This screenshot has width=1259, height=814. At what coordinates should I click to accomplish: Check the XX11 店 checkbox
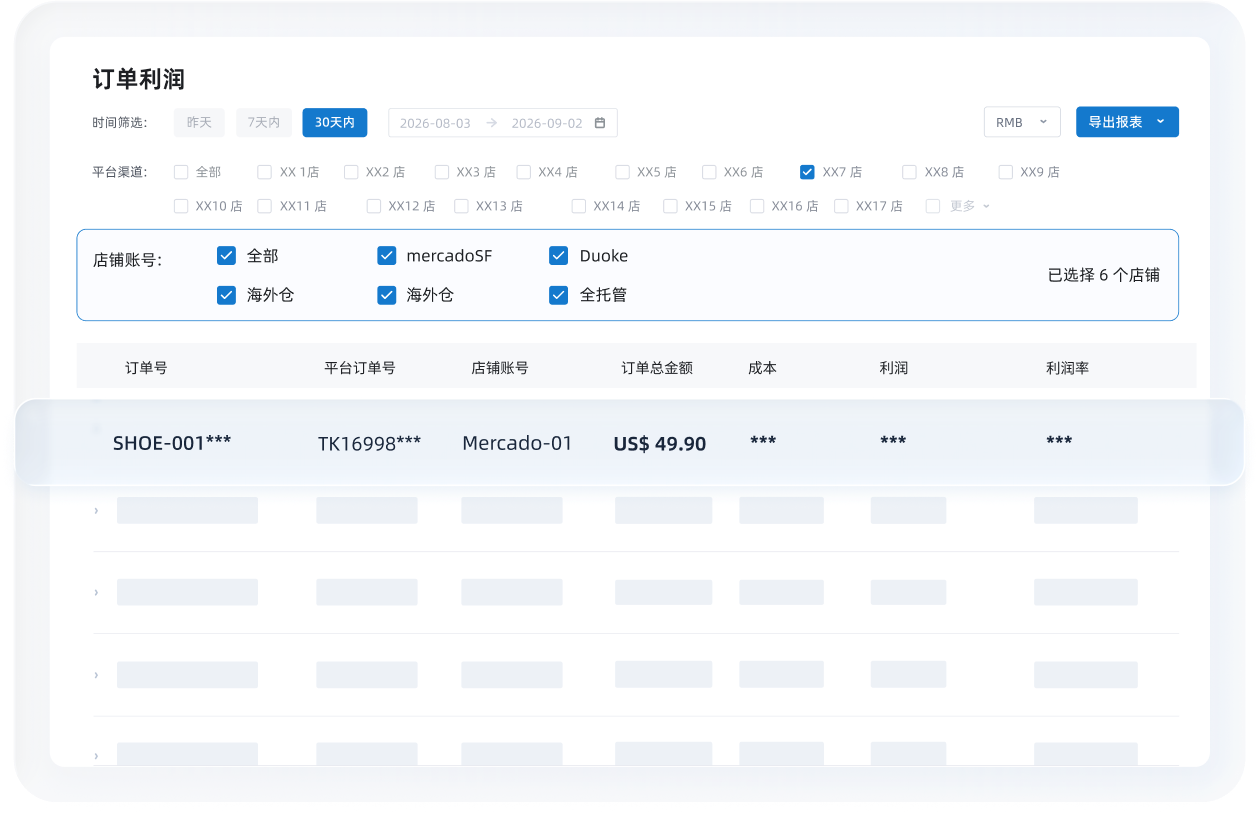tap(265, 206)
